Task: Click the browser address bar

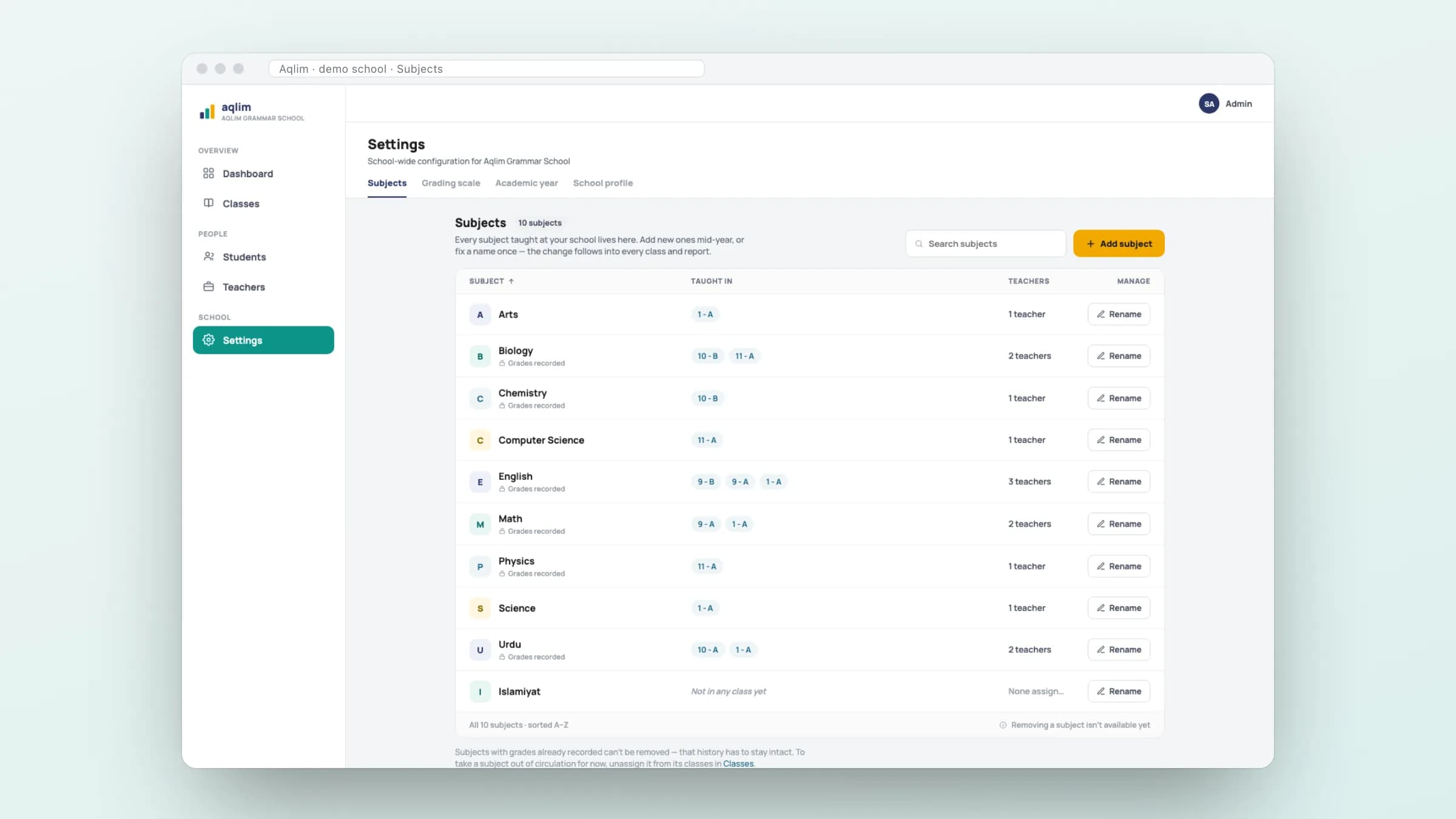Action: (x=486, y=69)
